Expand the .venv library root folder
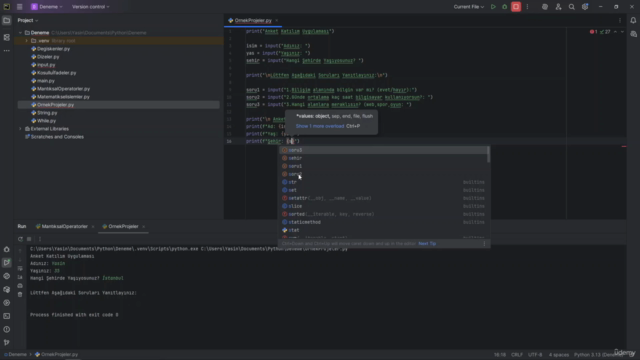This screenshot has height=360, width=640. pos(27,41)
